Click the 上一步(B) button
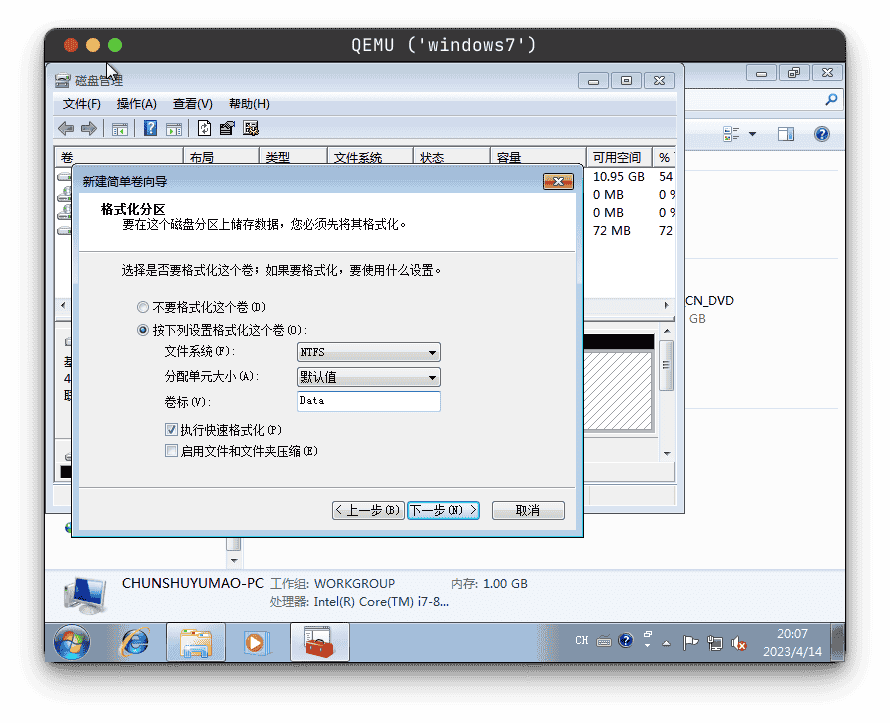Image resolution: width=890 pixels, height=723 pixels. 368,510
